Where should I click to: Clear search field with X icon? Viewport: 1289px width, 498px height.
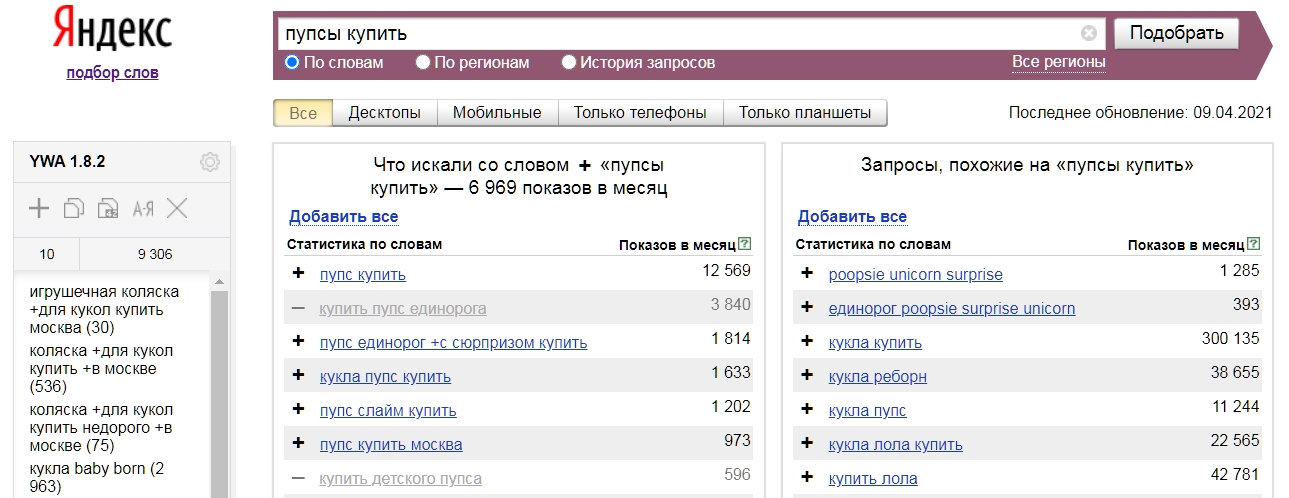coord(1089,33)
